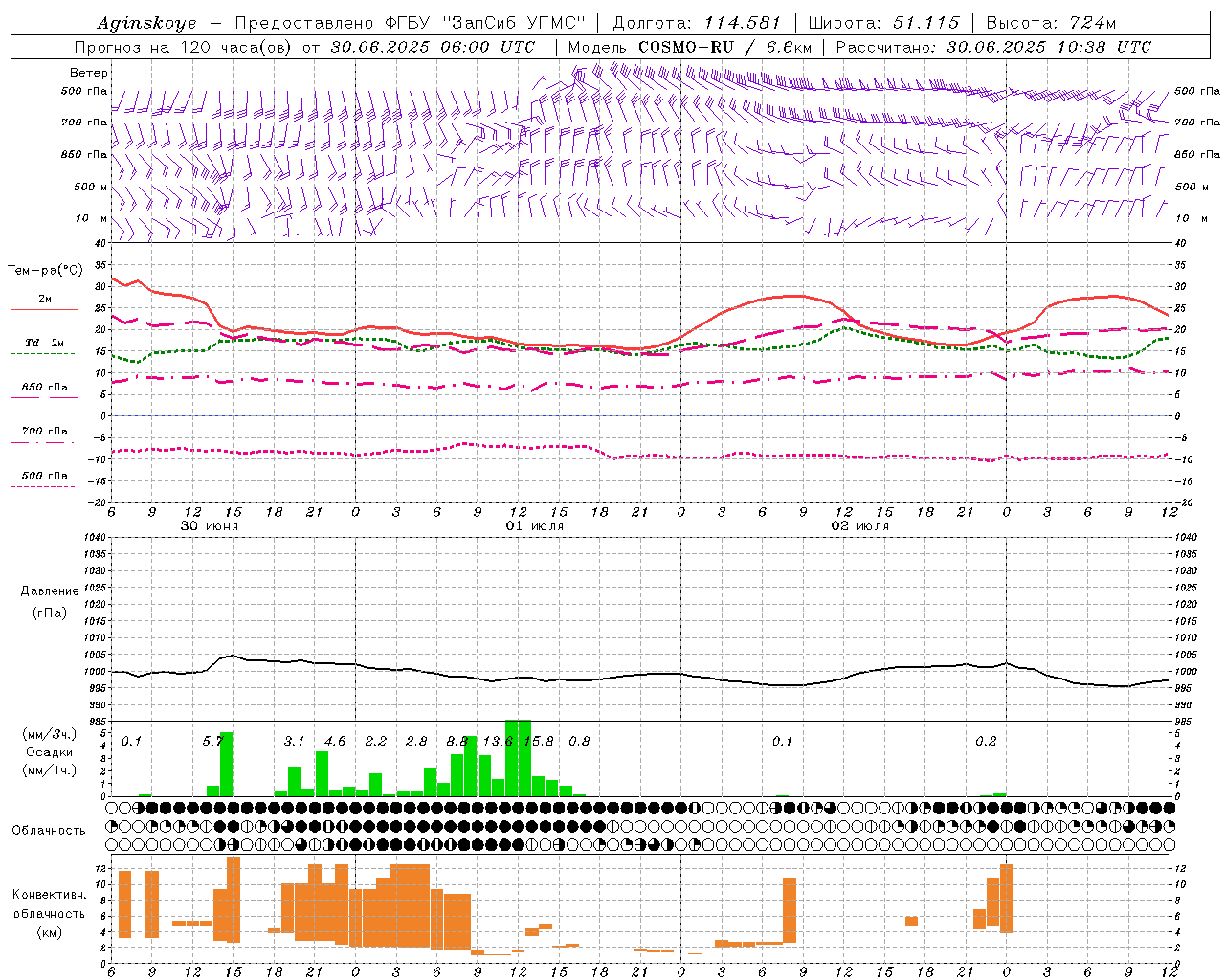Click the Широта: 51.115 value
Viewport: 1225px width, 980px height.
tap(883, 23)
